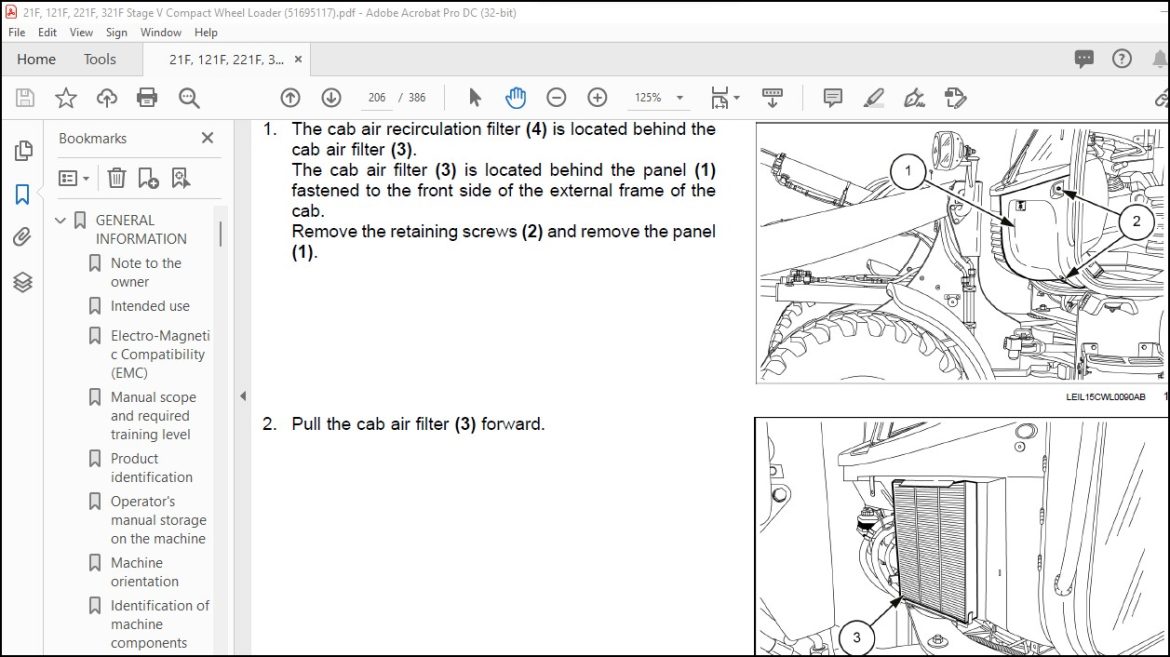The height and width of the screenshot is (657, 1170).
Task: Select the hand pan tool
Action: point(515,97)
